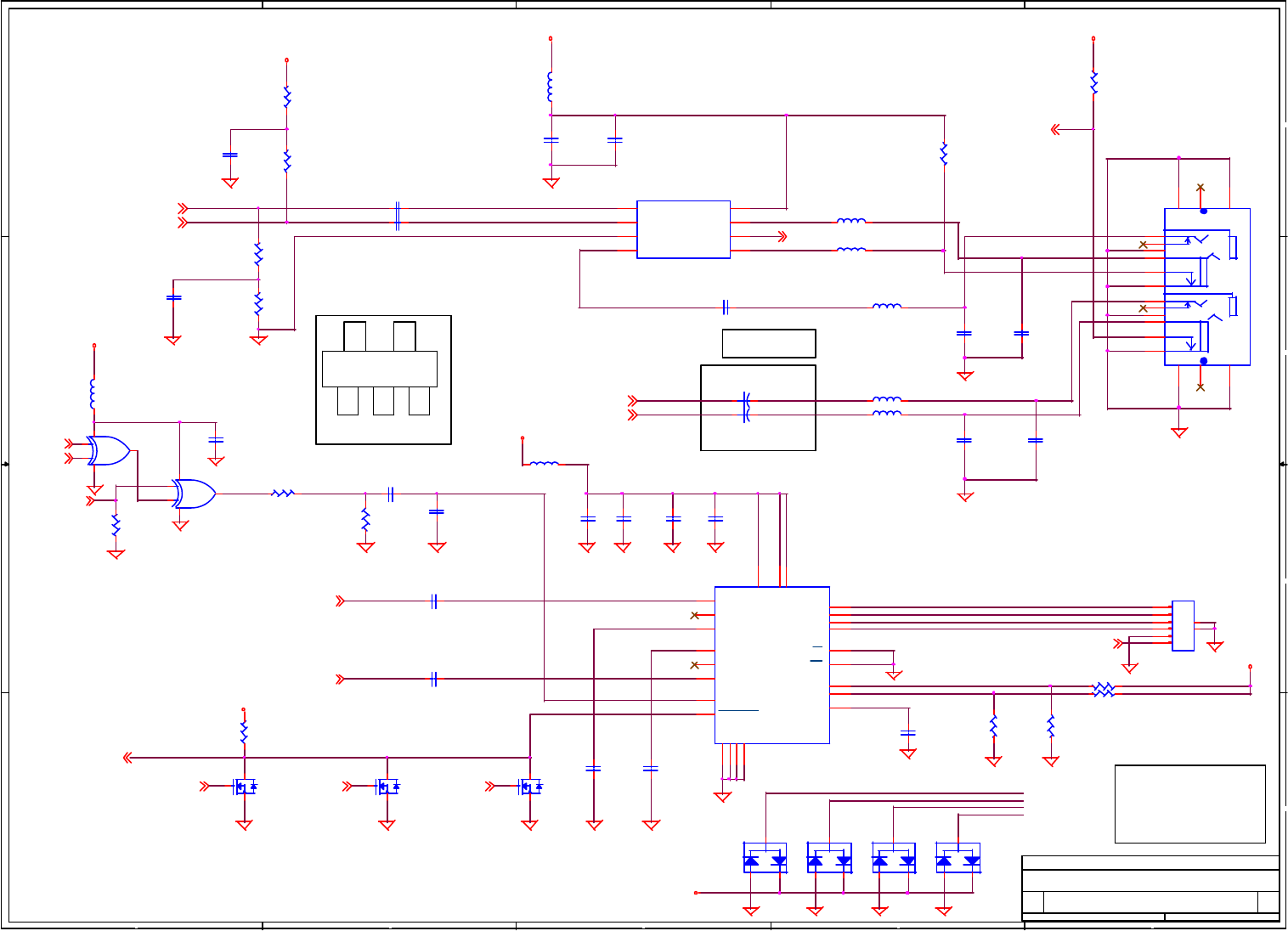Select the first XOR gate fed by two input ports

pyautogui.click(x=109, y=451)
